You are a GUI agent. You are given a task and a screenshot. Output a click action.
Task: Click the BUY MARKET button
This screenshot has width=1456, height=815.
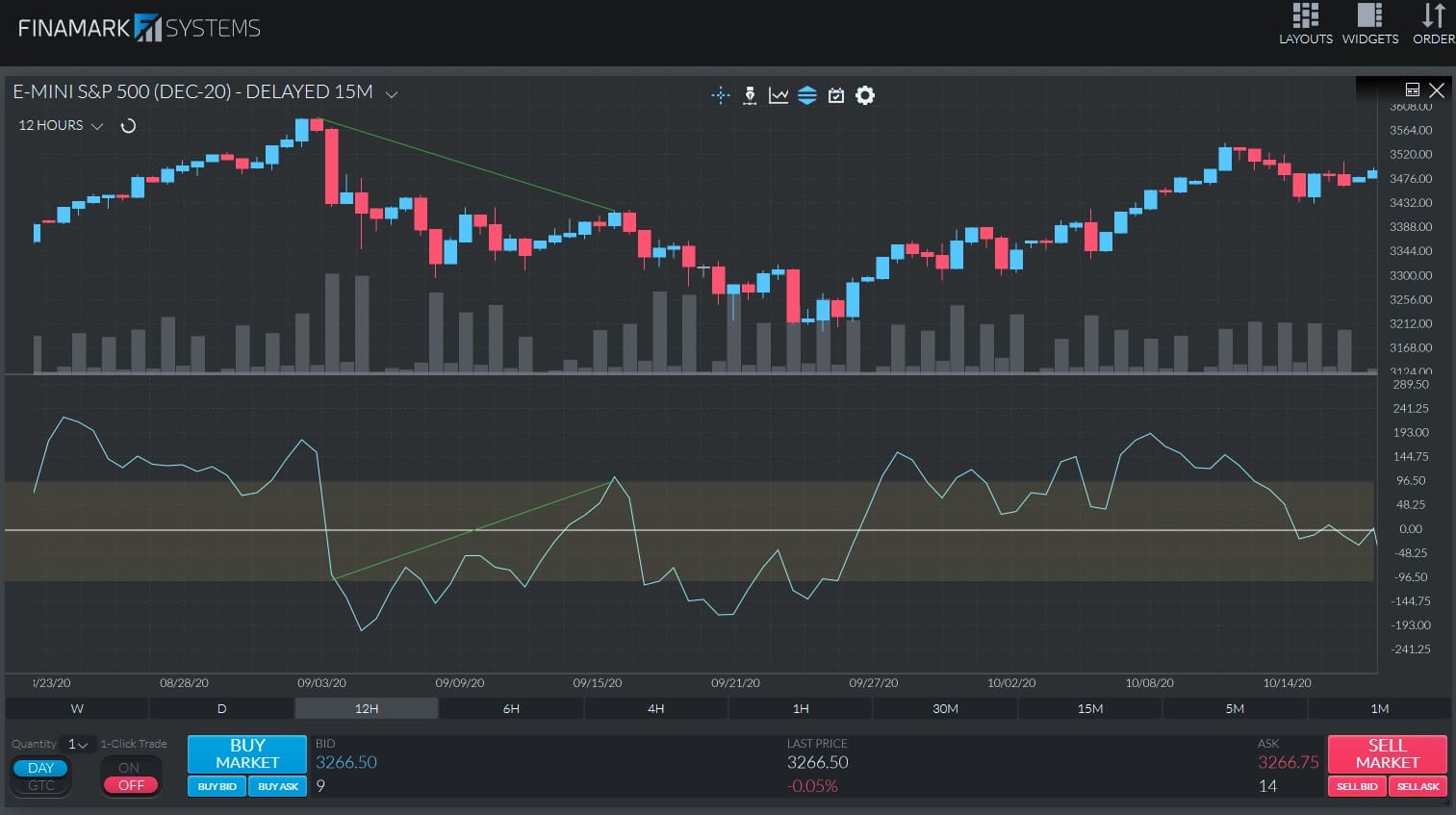pyautogui.click(x=247, y=753)
